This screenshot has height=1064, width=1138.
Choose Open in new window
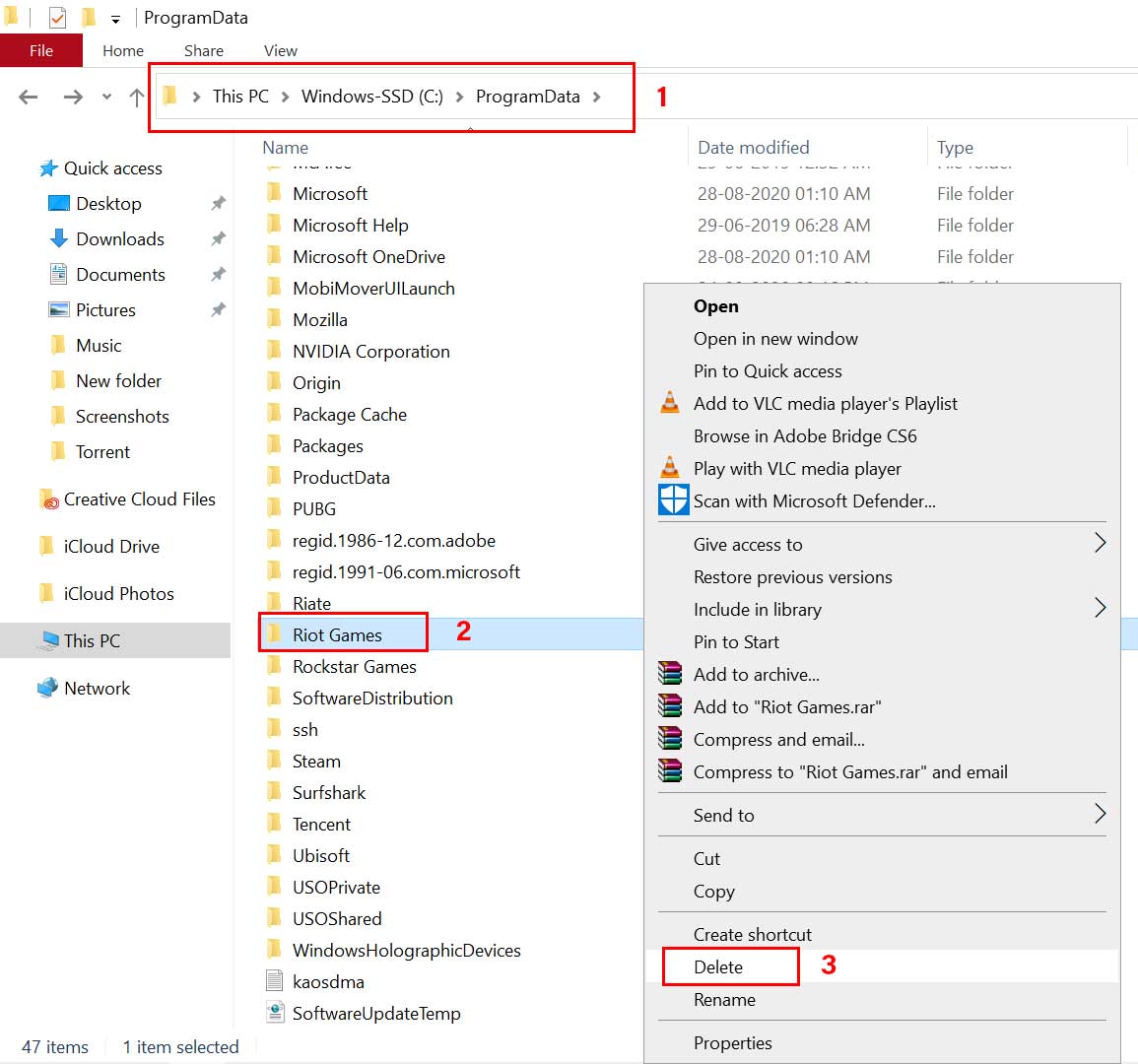click(775, 339)
